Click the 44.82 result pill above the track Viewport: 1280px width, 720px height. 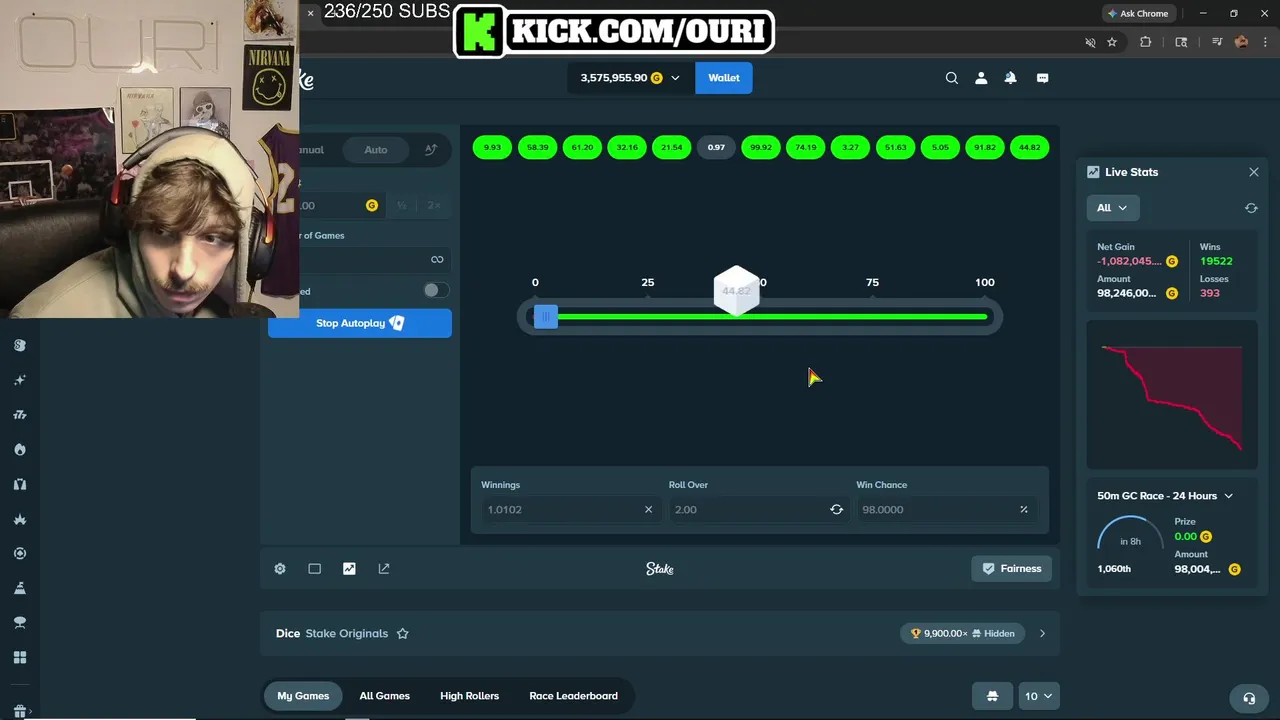coord(1029,147)
